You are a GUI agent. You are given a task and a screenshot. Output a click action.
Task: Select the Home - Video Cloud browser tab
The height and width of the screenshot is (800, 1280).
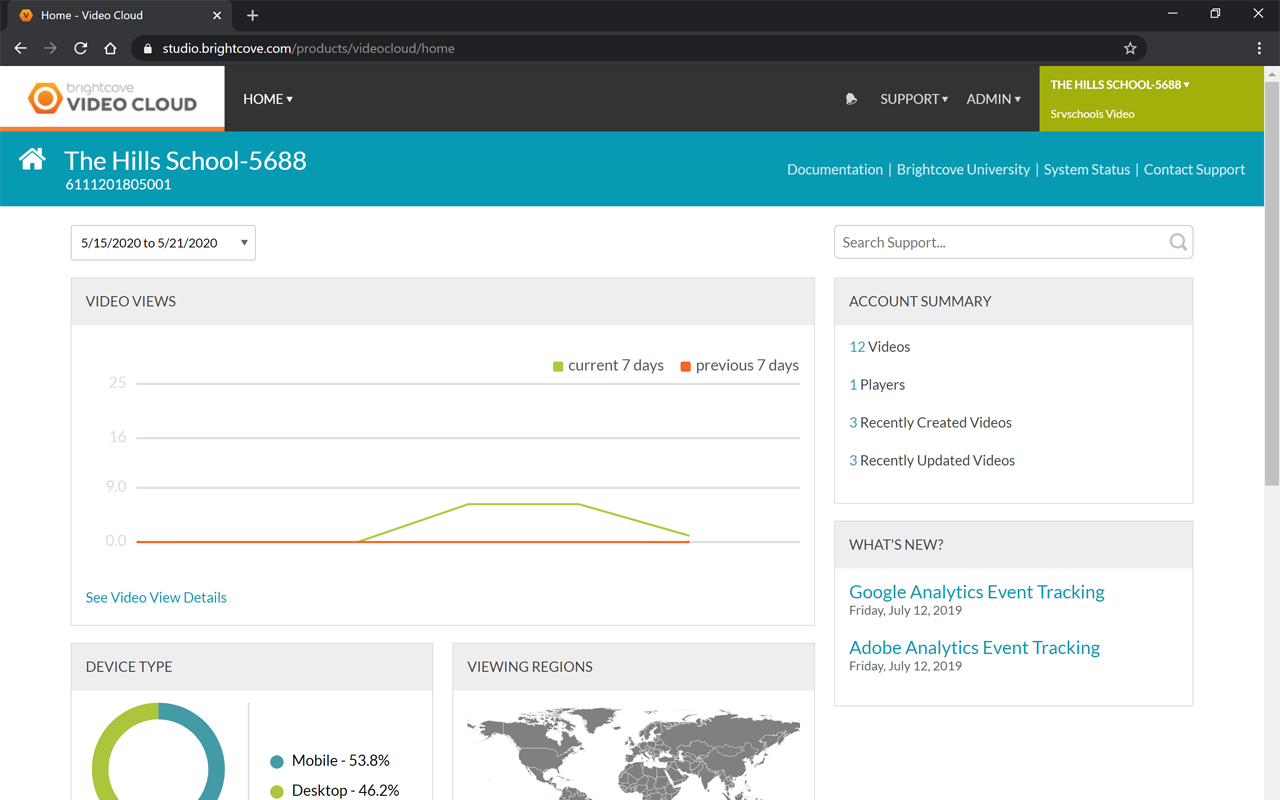click(120, 15)
